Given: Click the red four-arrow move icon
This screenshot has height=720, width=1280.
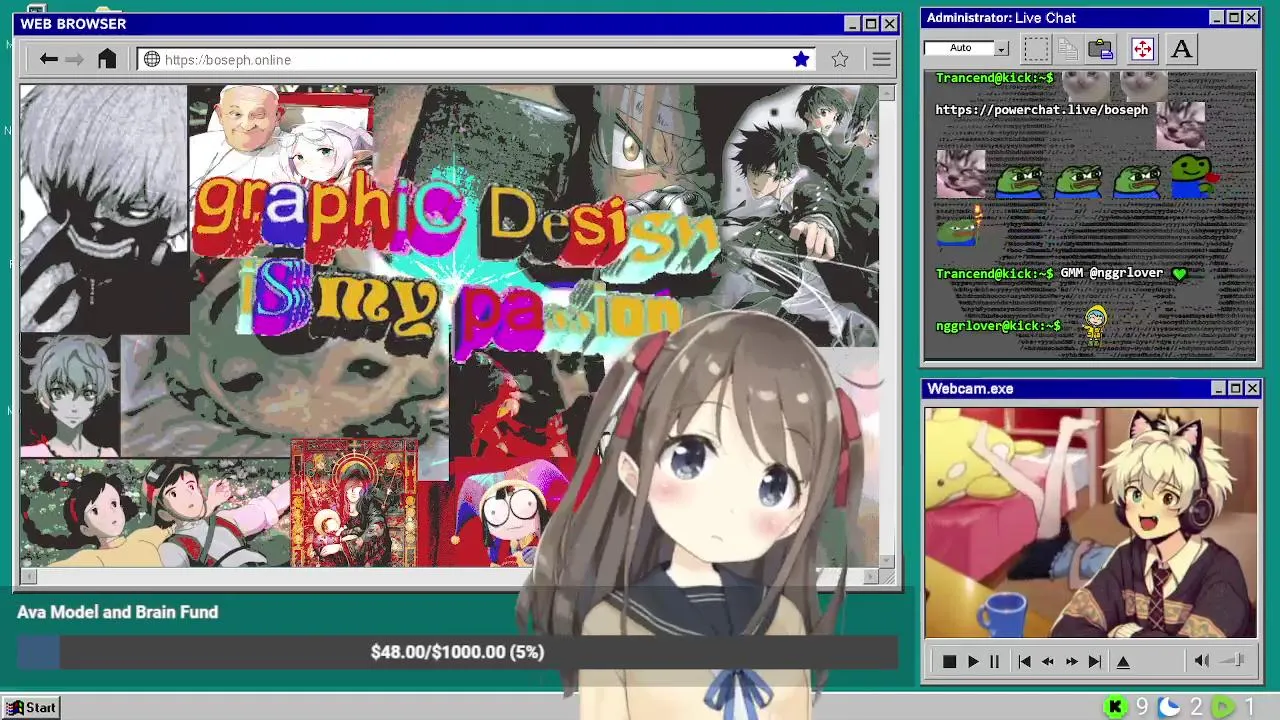Looking at the screenshot, I should click(1142, 48).
